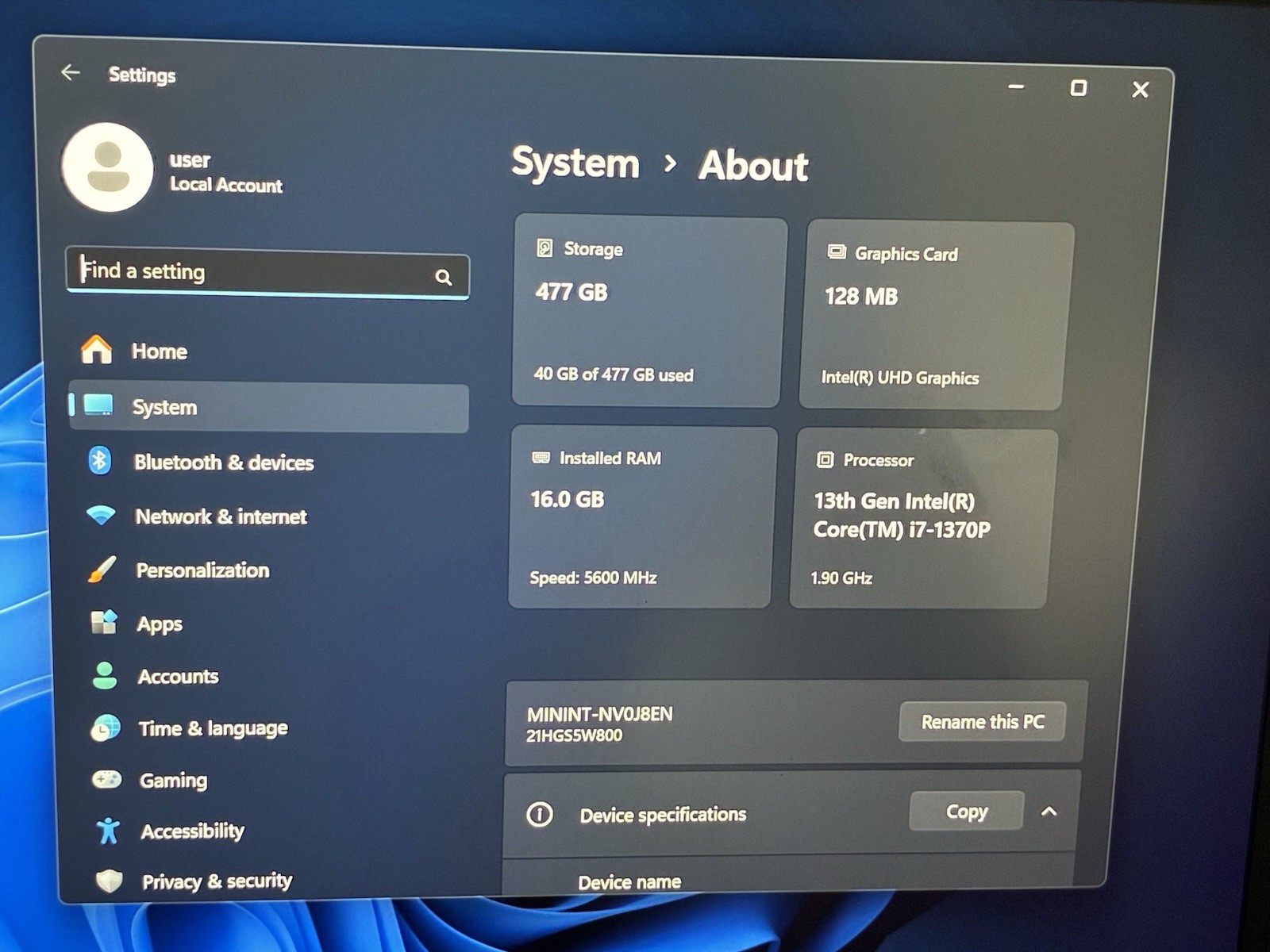
Task: Open the Processor i7-1370P card
Action: point(923,520)
